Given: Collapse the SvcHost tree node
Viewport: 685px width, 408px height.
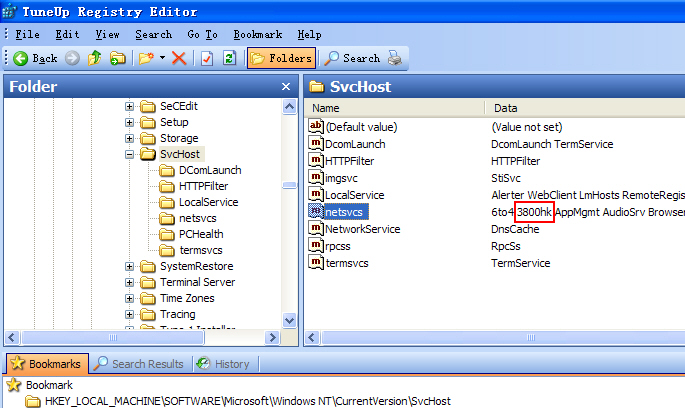Looking at the screenshot, I should [x=129, y=154].
